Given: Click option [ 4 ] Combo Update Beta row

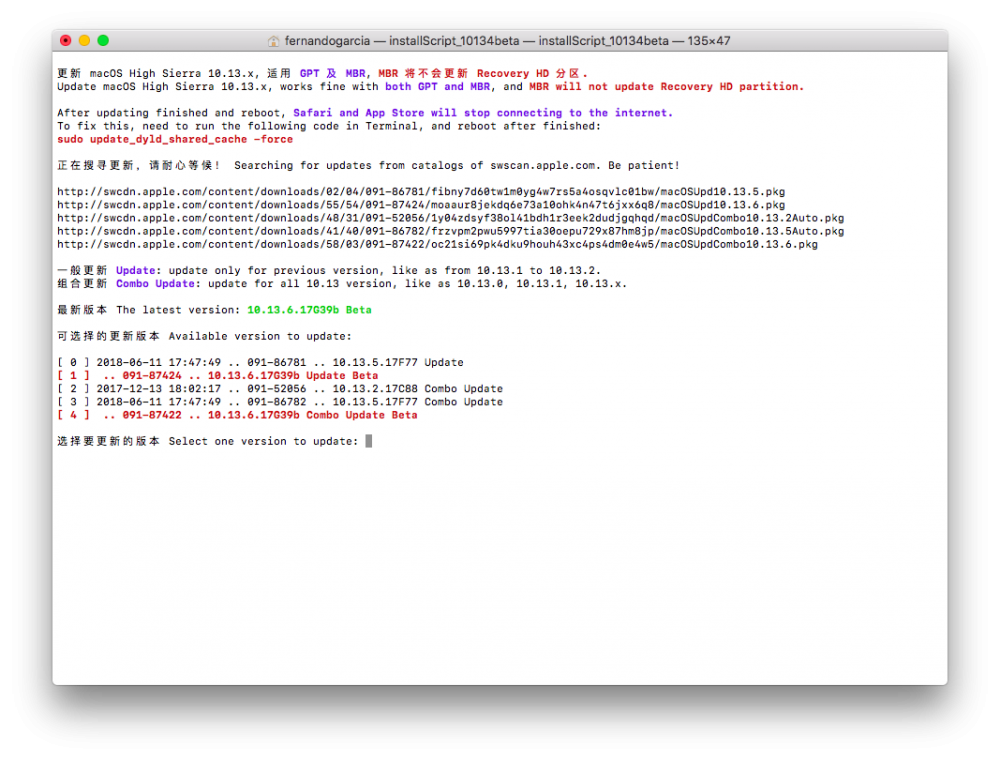Looking at the screenshot, I should (x=237, y=415).
